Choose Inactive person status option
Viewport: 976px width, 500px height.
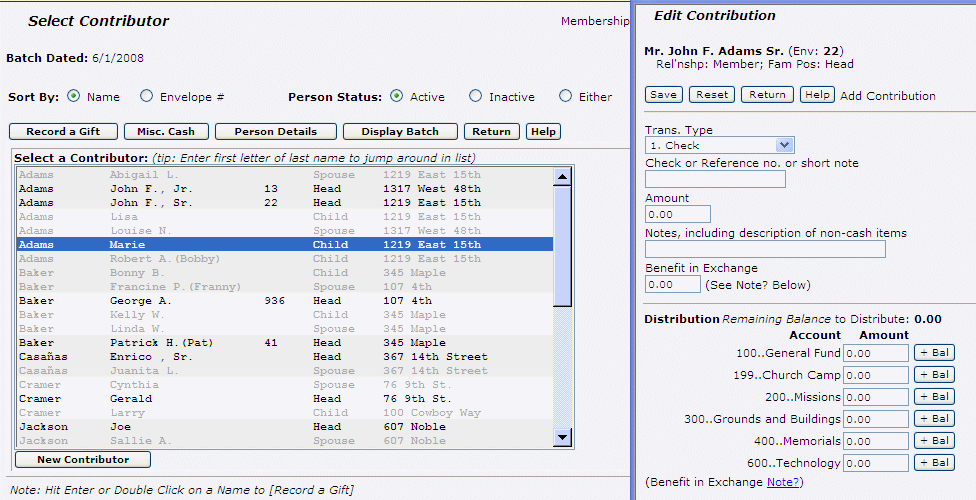click(474, 97)
